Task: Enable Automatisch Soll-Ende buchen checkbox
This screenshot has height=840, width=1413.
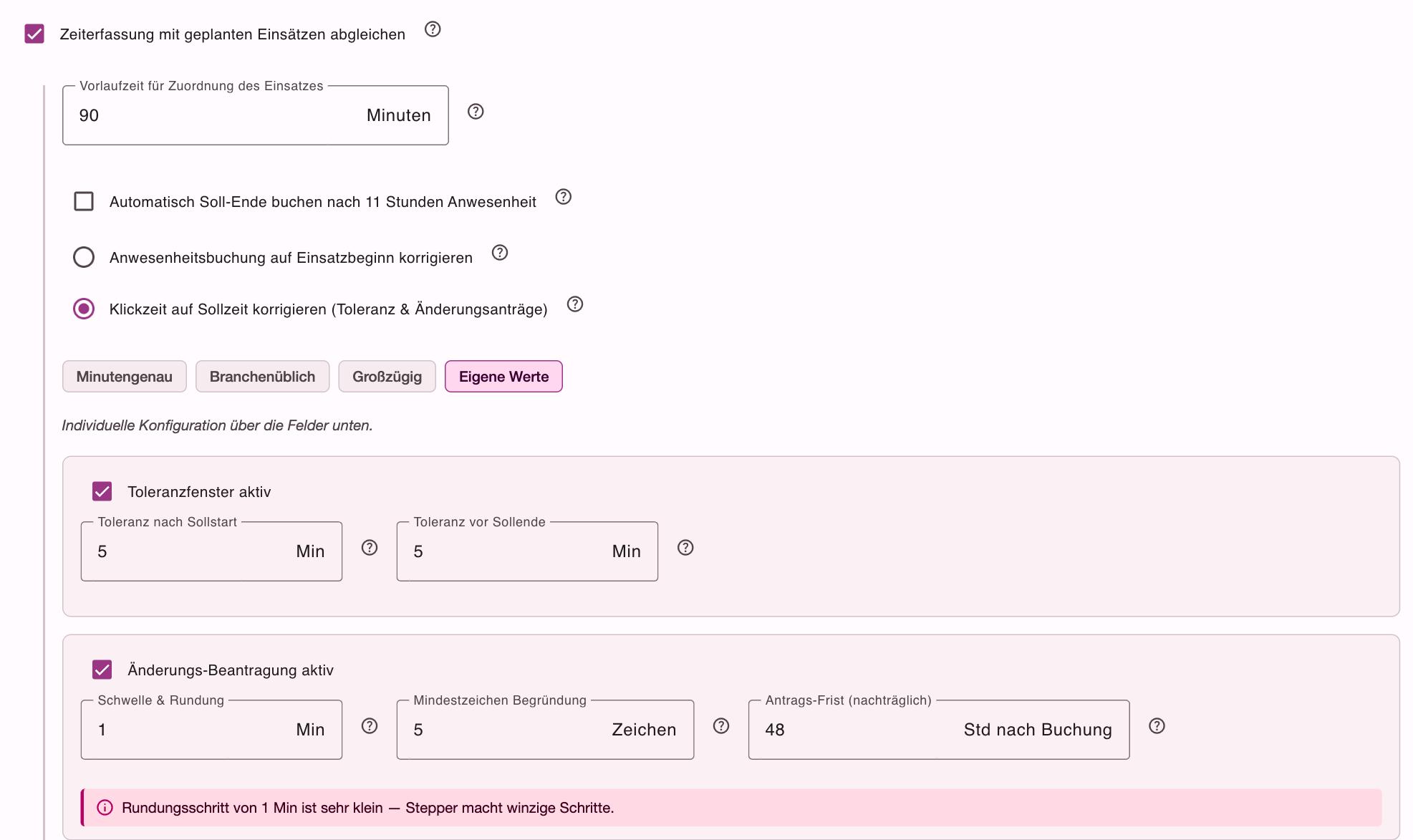Action: pyautogui.click(x=84, y=201)
